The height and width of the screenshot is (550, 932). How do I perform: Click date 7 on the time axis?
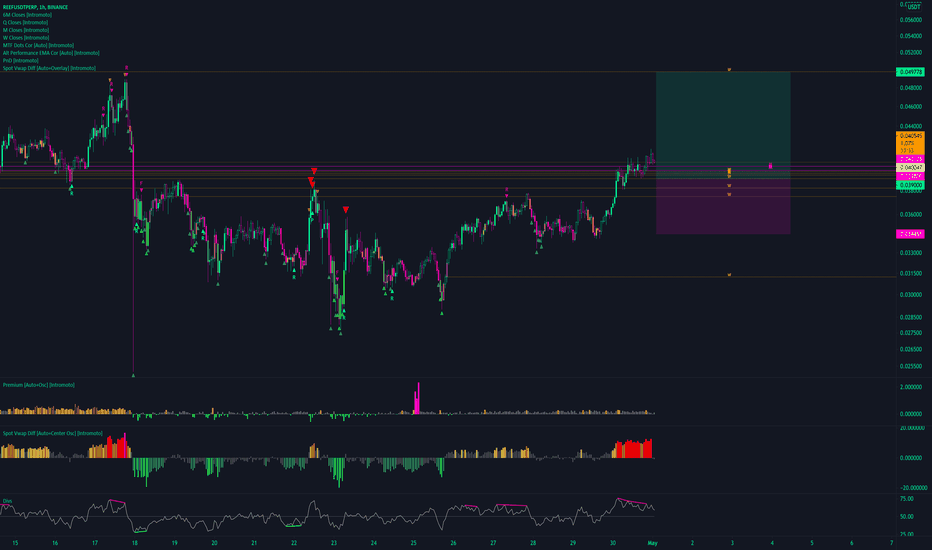pos(892,543)
